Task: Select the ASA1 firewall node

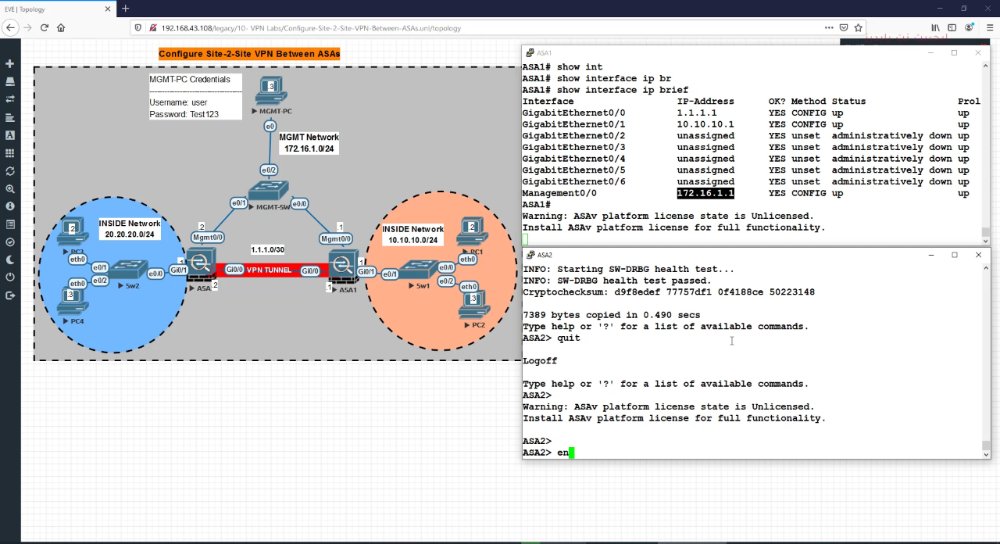Action: [x=342, y=267]
